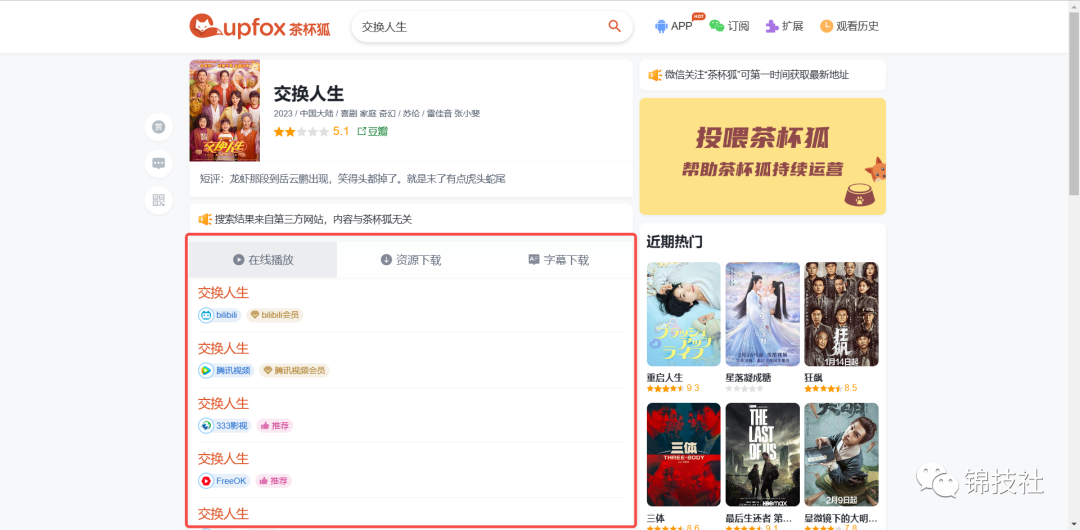Switch to the 字幕下载 tab
This screenshot has width=1080, height=530.
tap(558, 260)
